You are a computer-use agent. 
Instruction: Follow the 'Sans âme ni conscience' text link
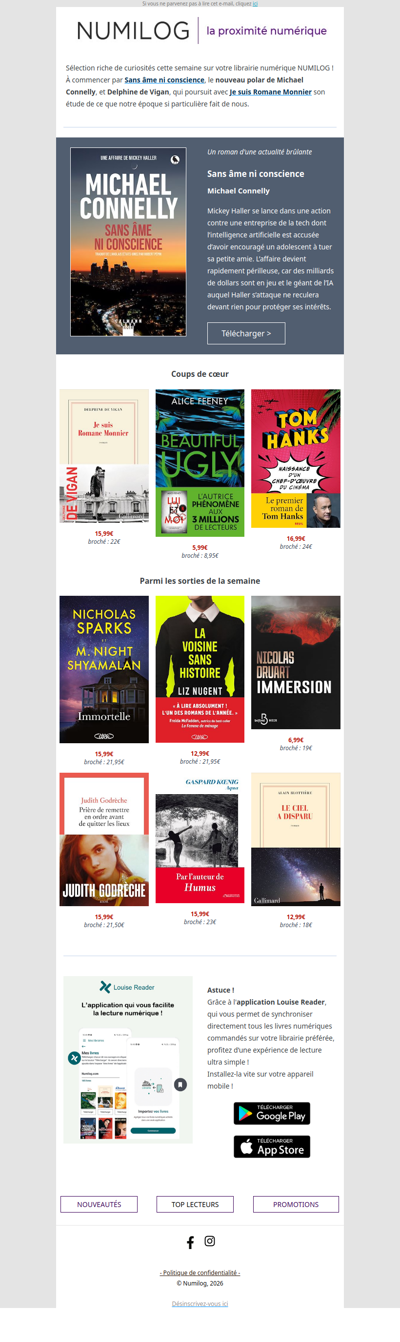(164, 79)
